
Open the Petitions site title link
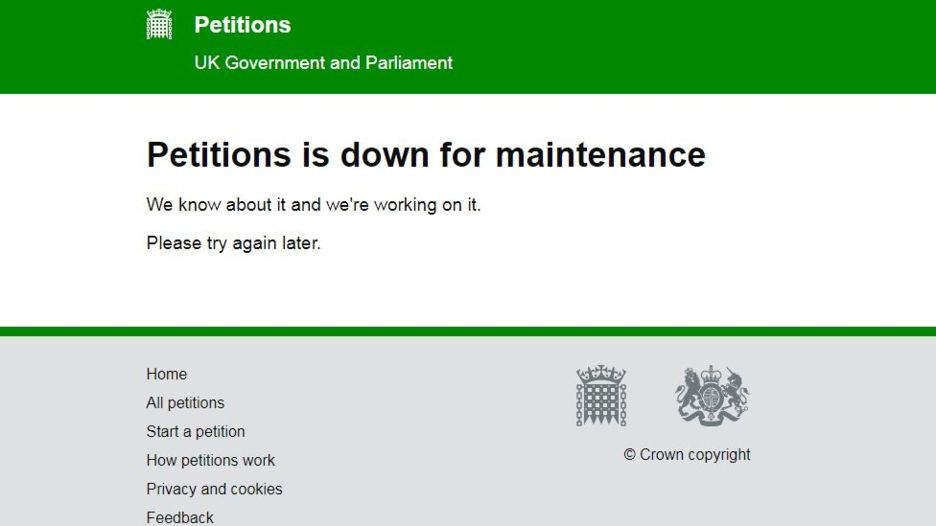point(242,25)
